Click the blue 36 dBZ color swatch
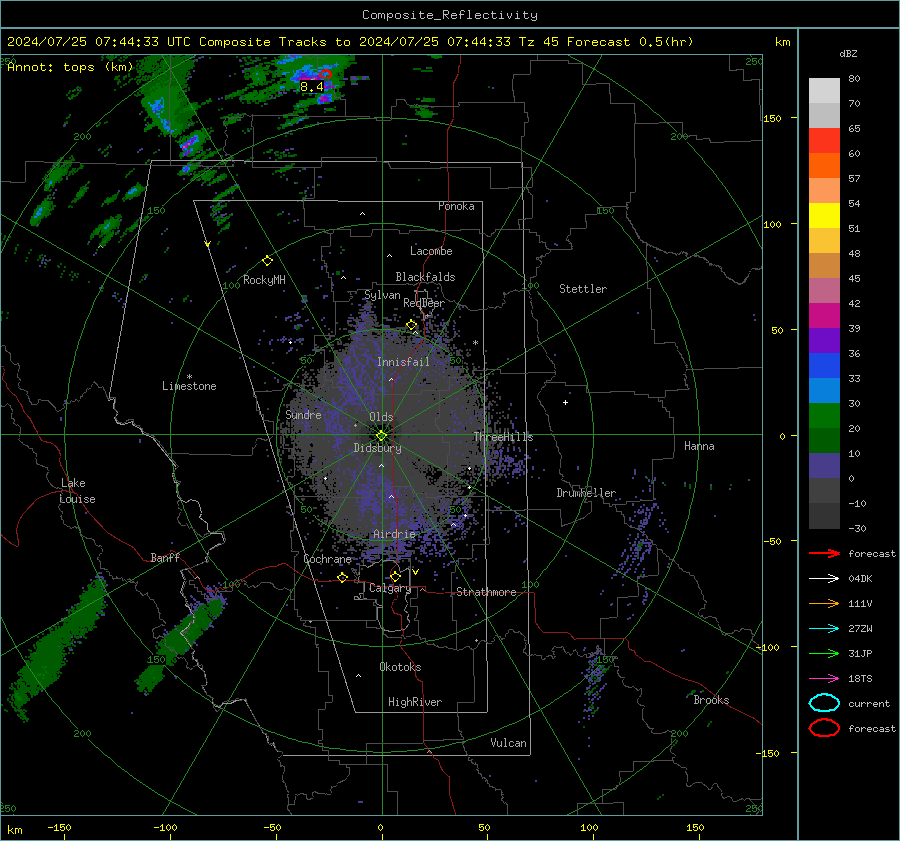Screen dimensions: 900x841 pos(824,366)
